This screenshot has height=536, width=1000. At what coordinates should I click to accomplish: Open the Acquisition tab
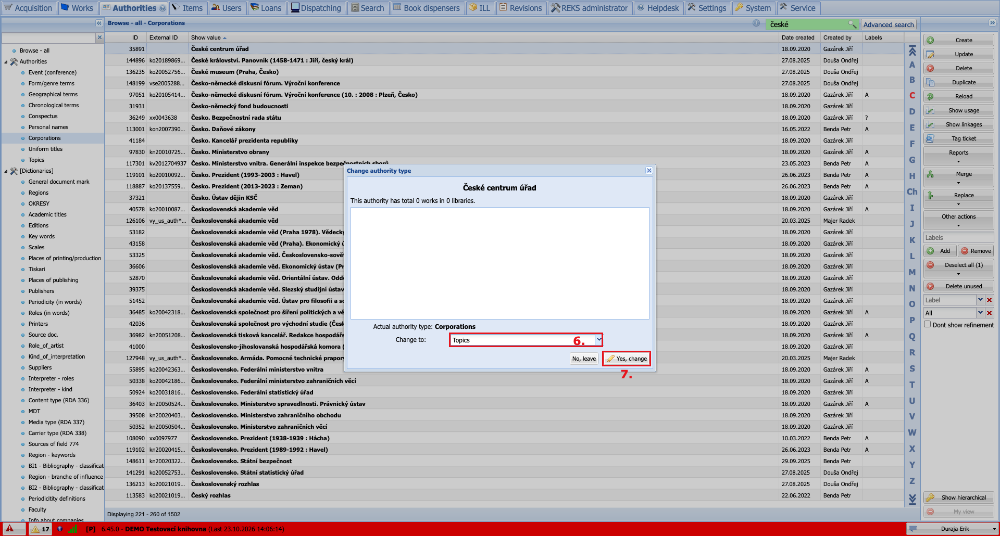click(x=29, y=8)
